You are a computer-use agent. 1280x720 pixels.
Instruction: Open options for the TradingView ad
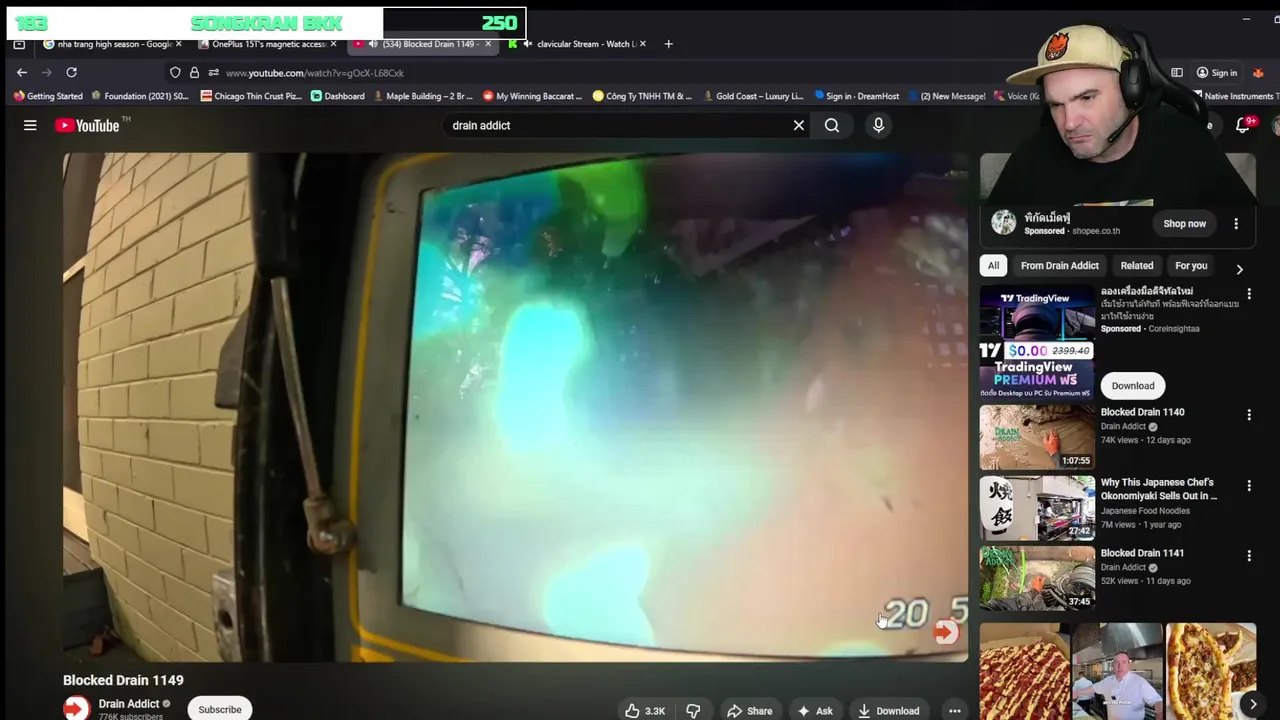[1249, 294]
